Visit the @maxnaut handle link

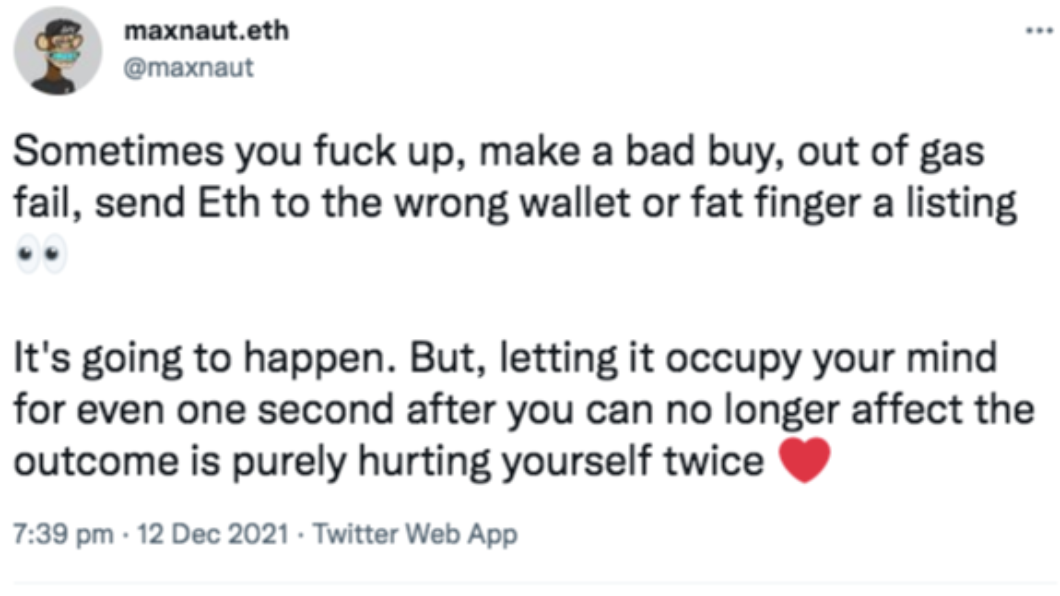(x=189, y=68)
